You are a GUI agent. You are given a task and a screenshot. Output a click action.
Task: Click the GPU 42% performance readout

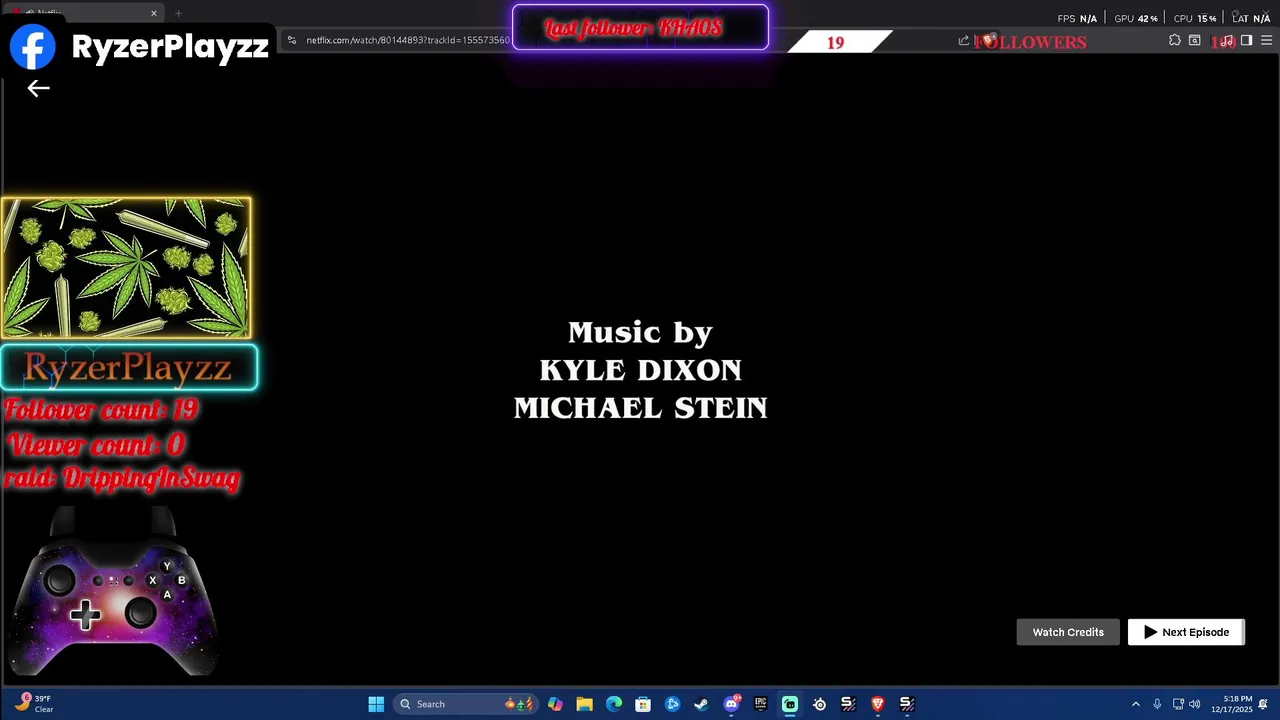click(x=1136, y=18)
